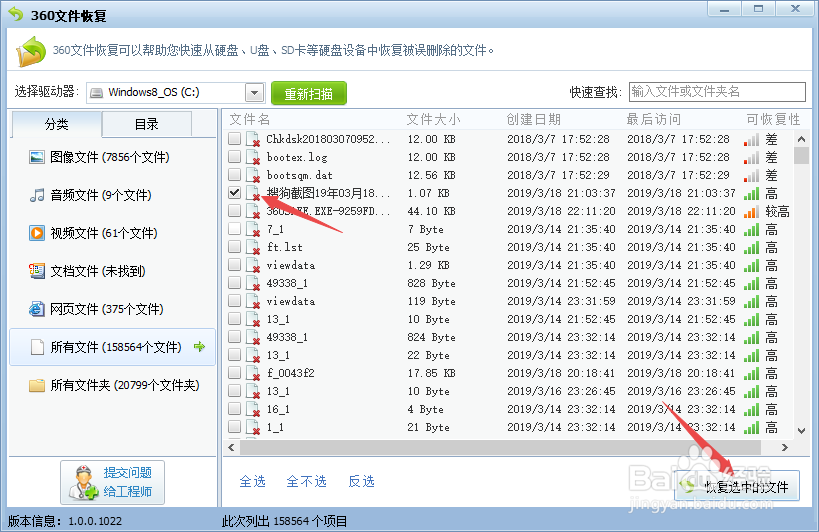
Task: Click the horizontal scroll right arrow
Action: (785, 447)
